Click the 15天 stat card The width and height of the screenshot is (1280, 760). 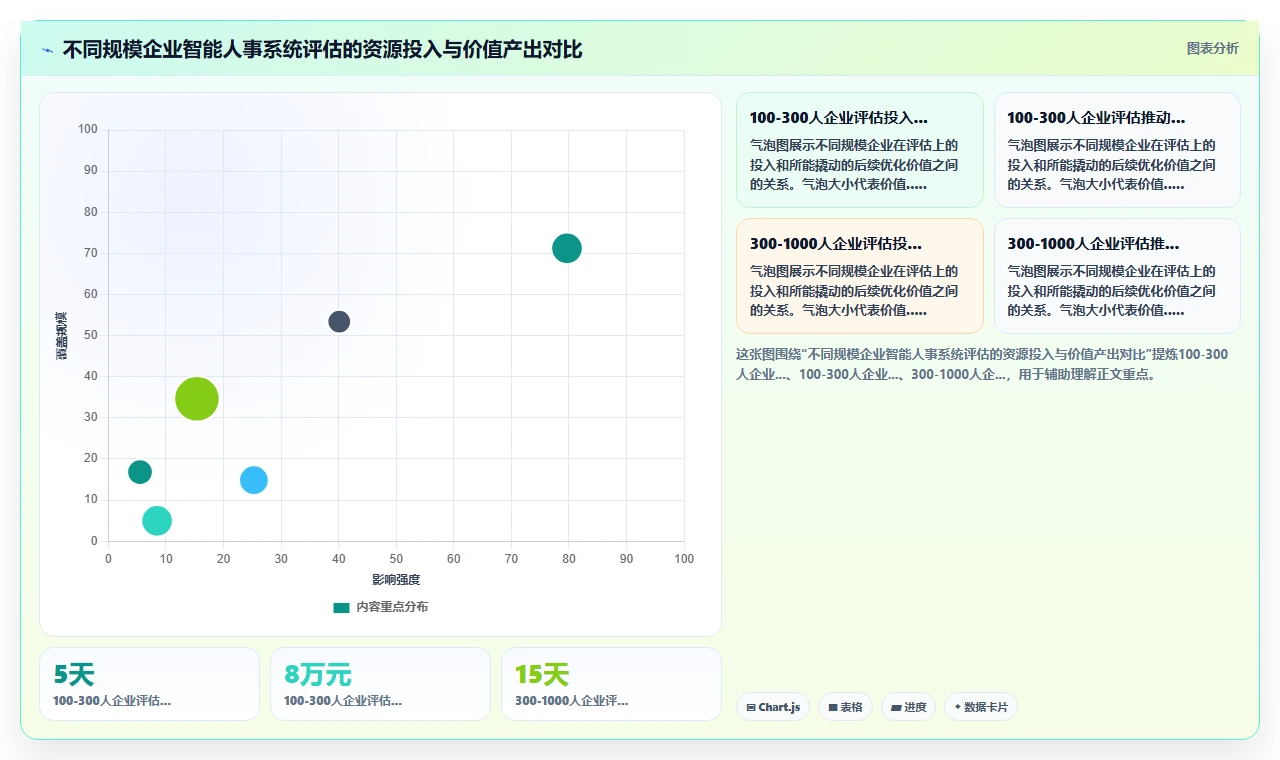click(611, 684)
